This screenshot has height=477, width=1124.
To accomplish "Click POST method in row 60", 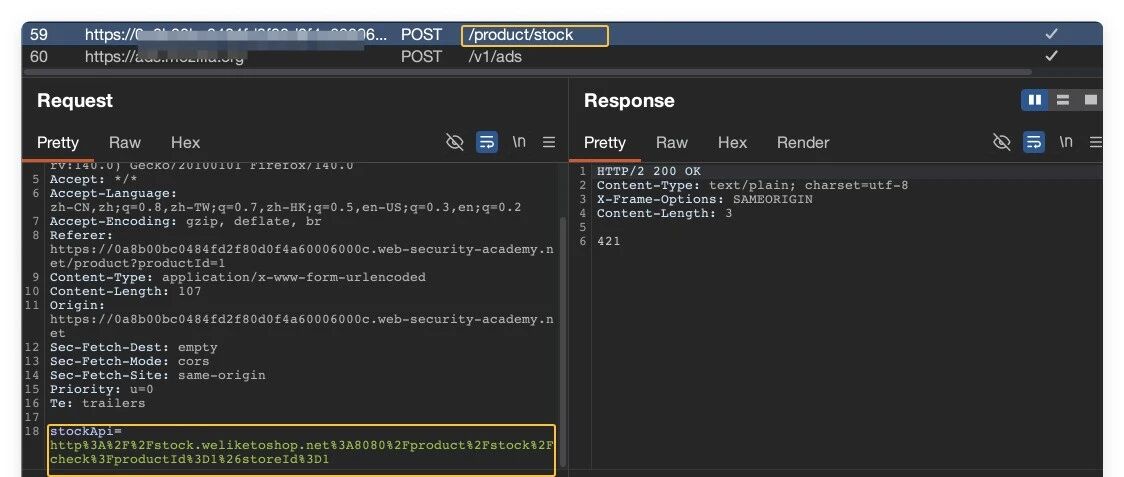I will 422,57.
